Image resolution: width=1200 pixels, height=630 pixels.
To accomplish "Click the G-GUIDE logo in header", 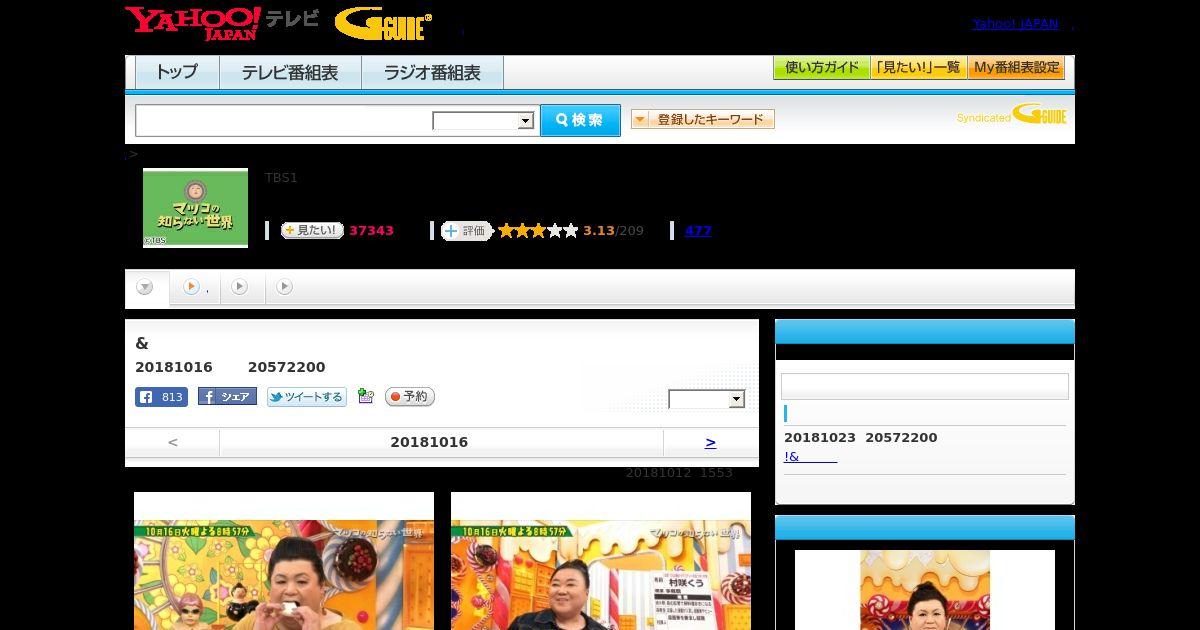I will point(383,24).
